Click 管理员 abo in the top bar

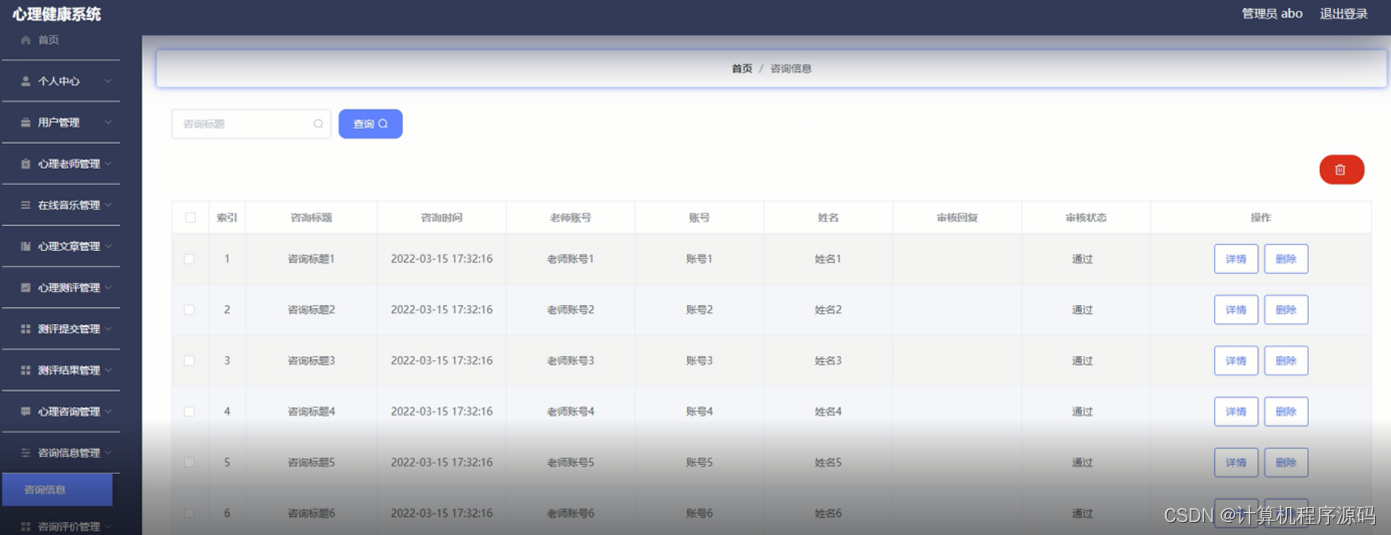click(x=1272, y=14)
